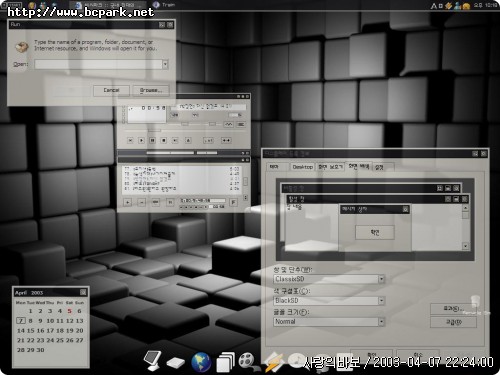
Task: Select the red date 5 on the calendar
Action: click(x=69, y=311)
